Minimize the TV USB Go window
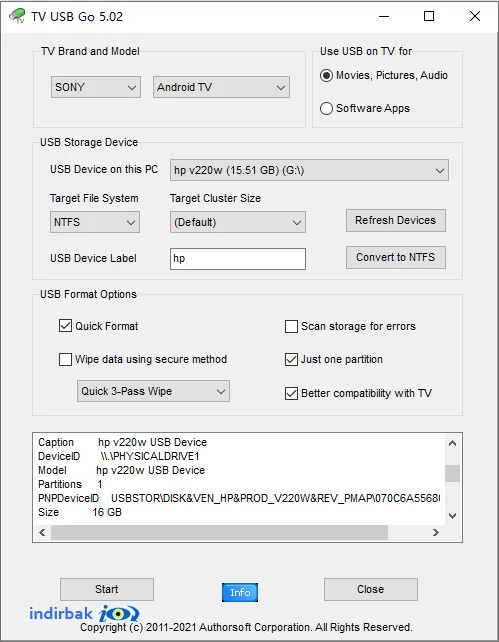Viewport: 499px width, 642px height. [384, 16]
